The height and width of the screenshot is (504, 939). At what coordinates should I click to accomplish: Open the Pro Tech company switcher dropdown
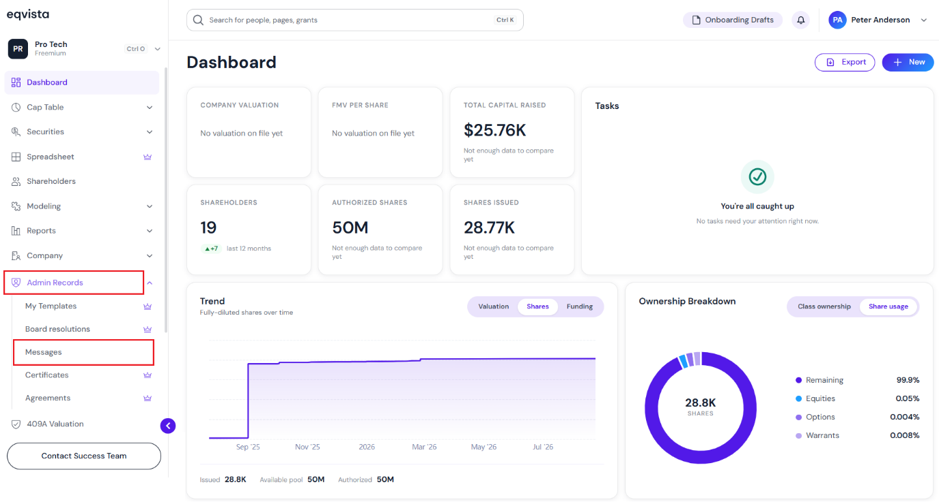click(157, 49)
